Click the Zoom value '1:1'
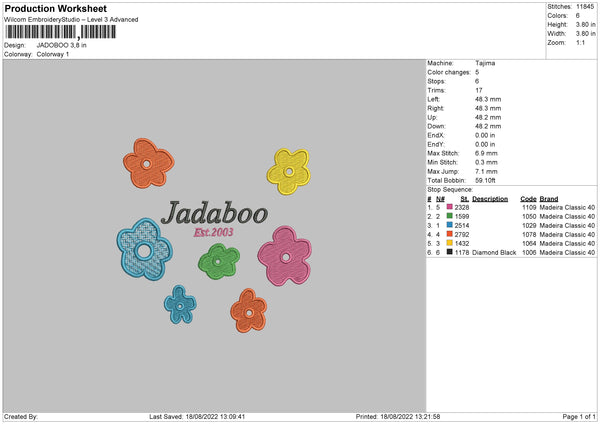 tap(580, 42)
